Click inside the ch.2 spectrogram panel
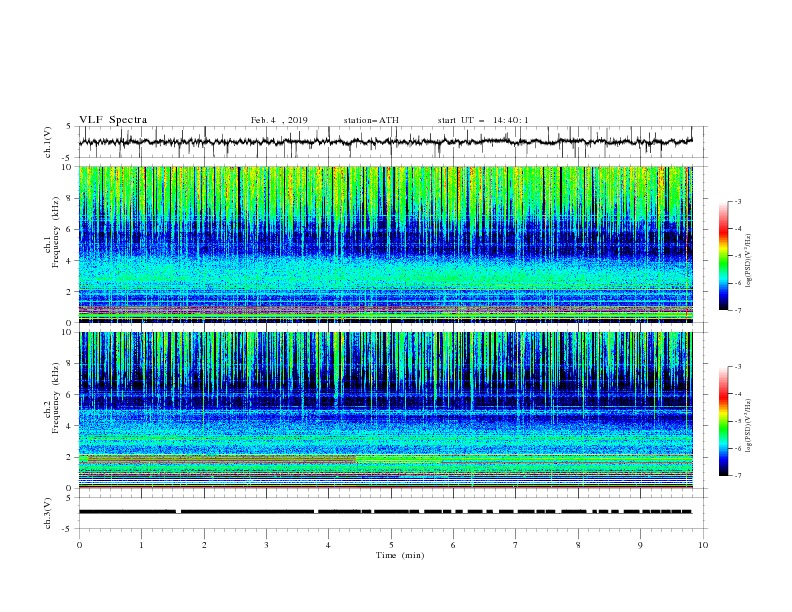The width and height of the screenshot is (792, 612). (385, 410)
